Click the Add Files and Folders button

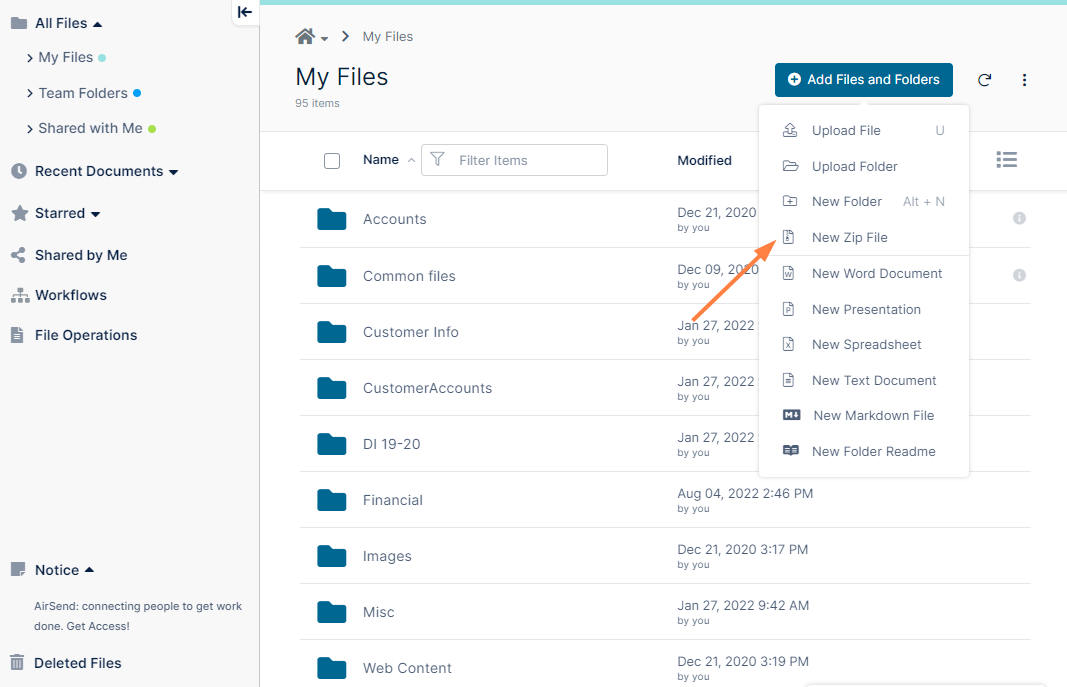pos(863,80)
